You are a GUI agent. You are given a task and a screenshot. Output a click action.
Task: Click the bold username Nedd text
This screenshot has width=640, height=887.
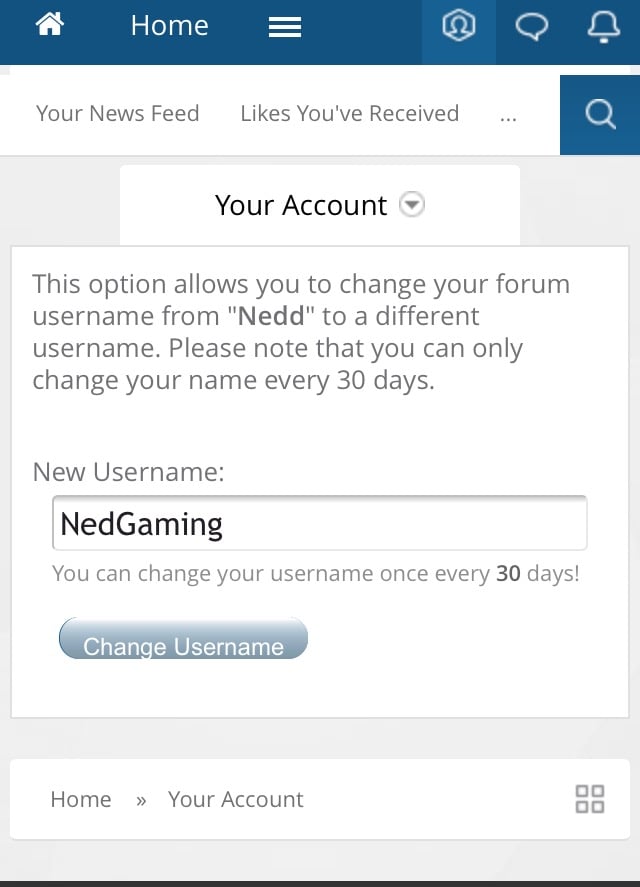point(271,316)
